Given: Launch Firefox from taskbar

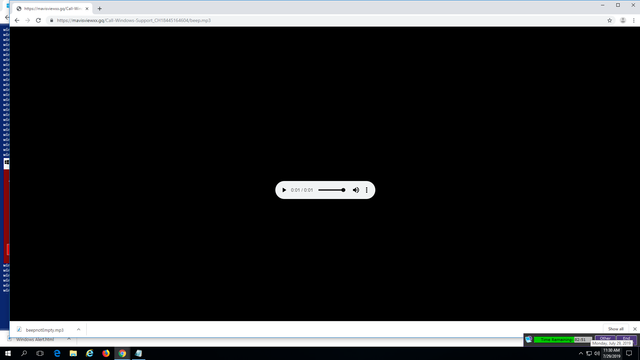Looking at the screenshot, I should 106,353.
